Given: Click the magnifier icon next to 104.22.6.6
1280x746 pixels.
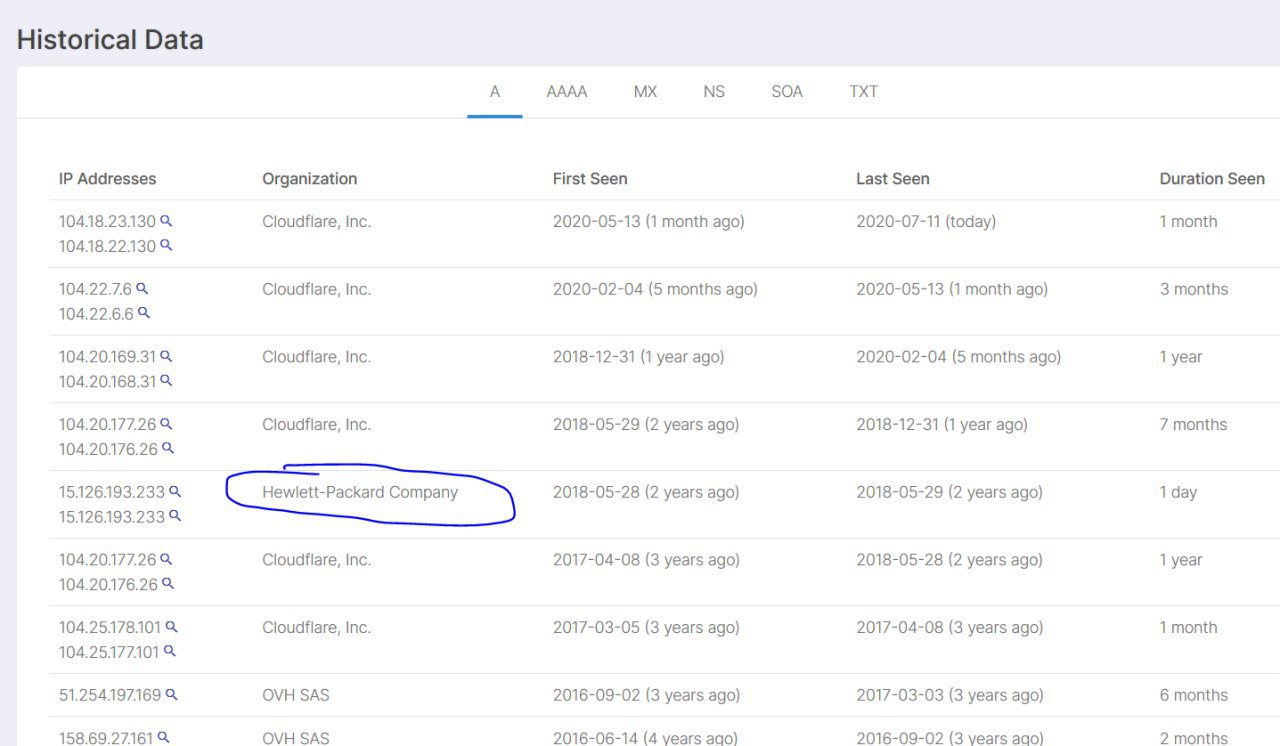Looking at the screenshot, I should point(144,313).
